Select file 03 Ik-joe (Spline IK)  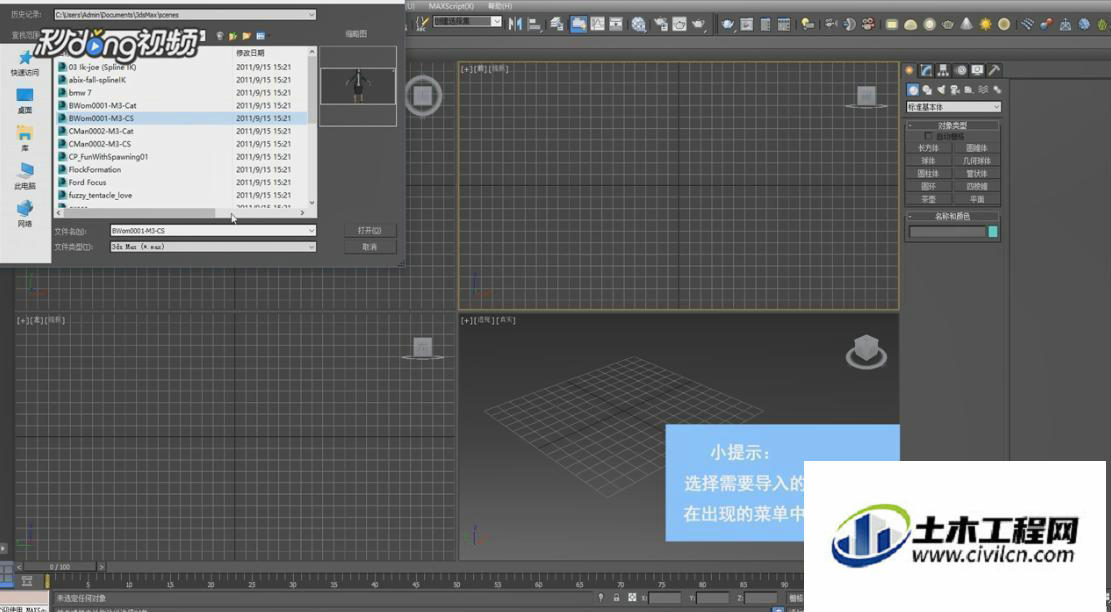pos(97,67)
